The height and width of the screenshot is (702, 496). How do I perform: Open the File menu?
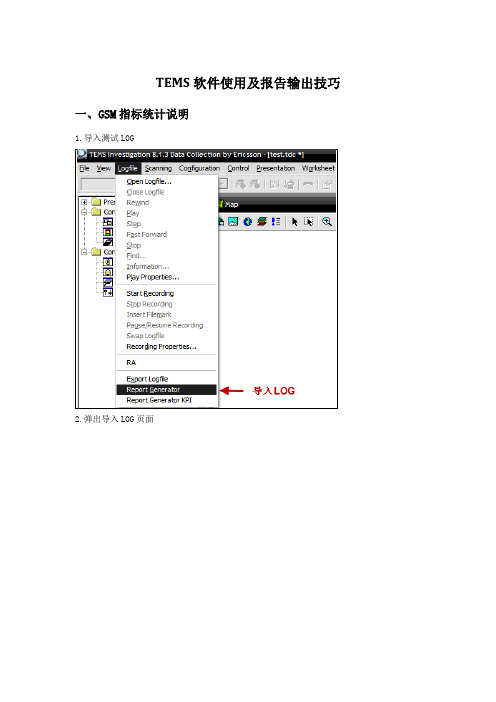click(x=84, y=168)
